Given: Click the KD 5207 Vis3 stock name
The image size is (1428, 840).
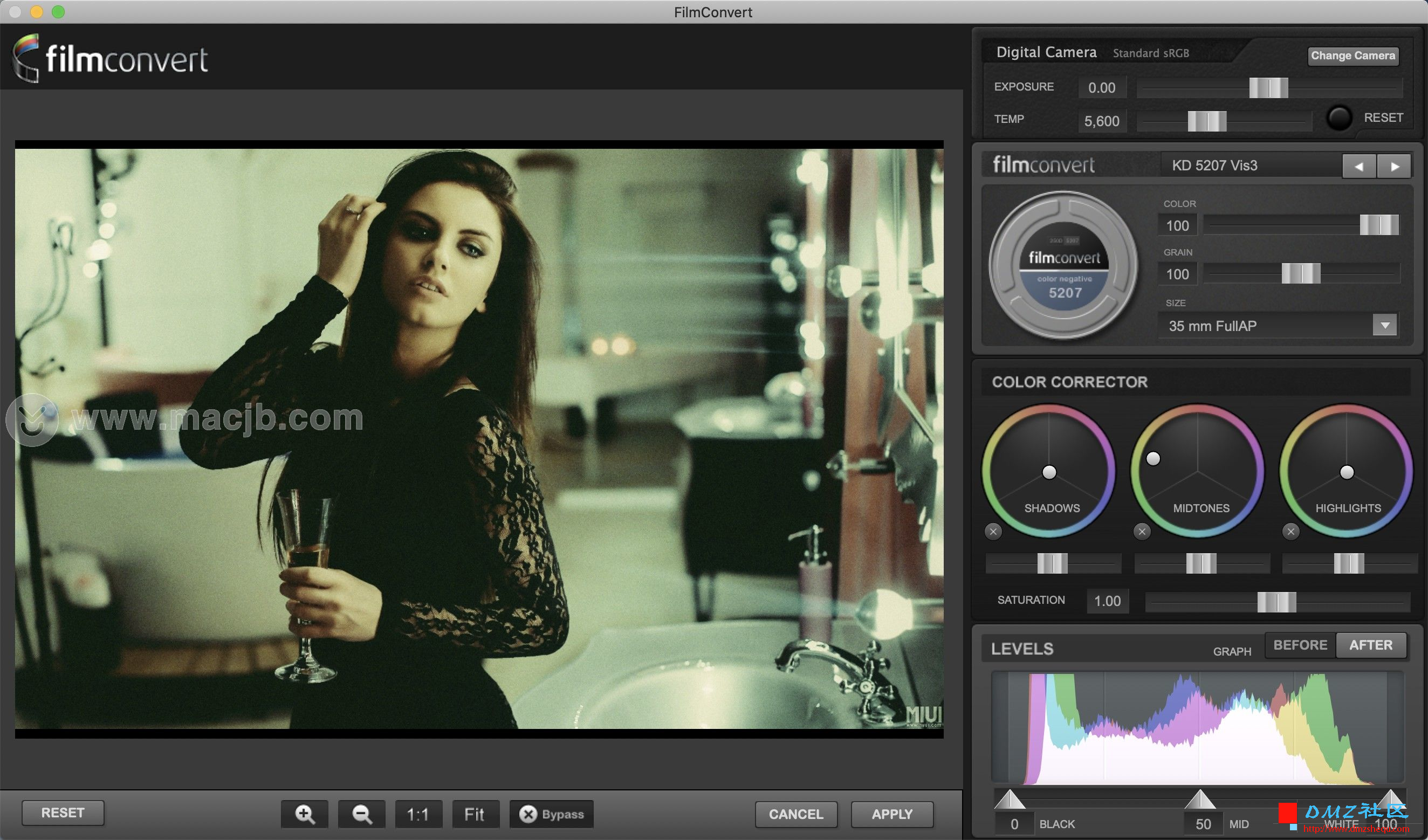Looking at the screenshot, I should coord(1214,166).
